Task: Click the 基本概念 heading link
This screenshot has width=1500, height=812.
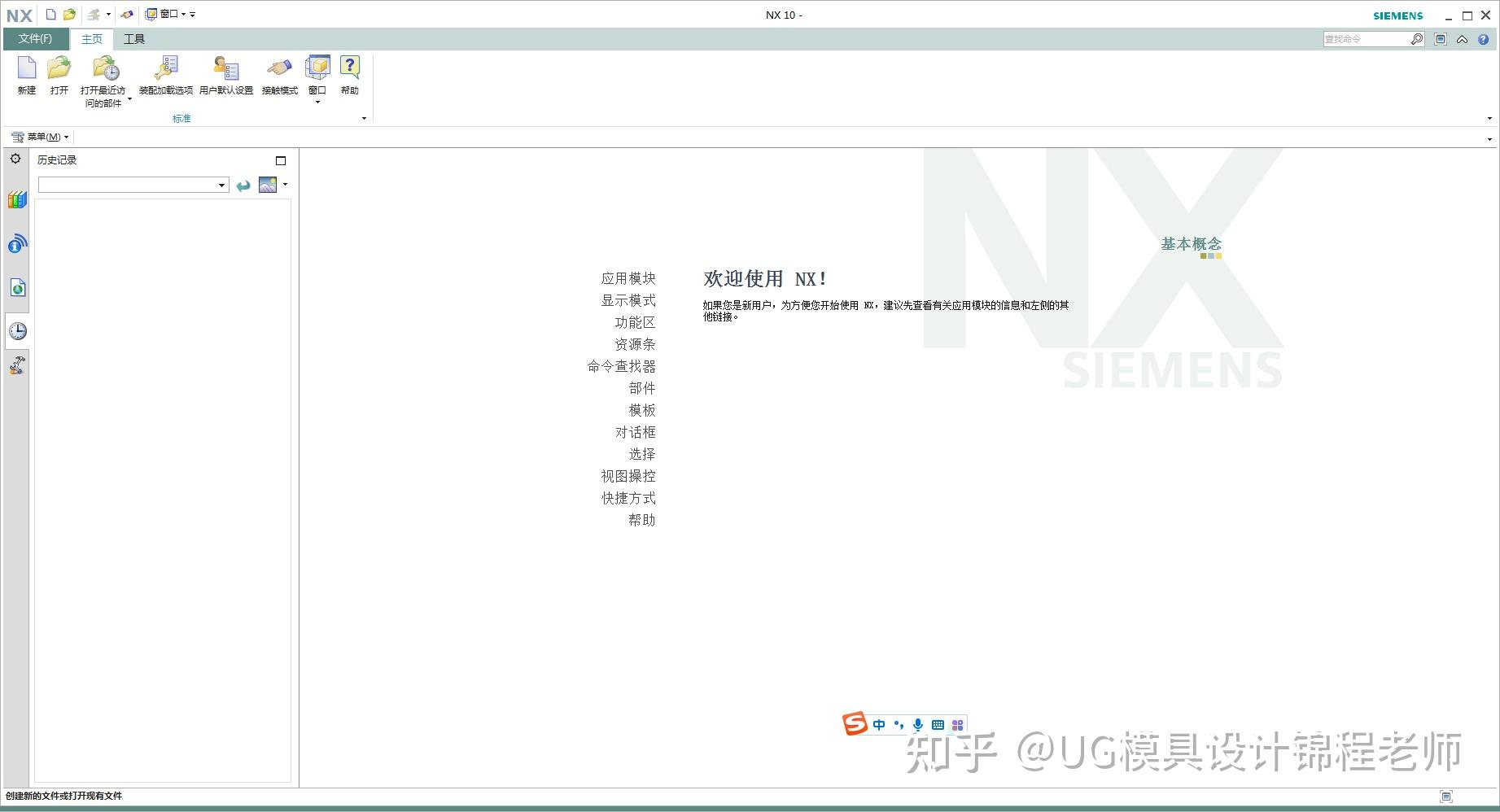Action: point(1191,243)
